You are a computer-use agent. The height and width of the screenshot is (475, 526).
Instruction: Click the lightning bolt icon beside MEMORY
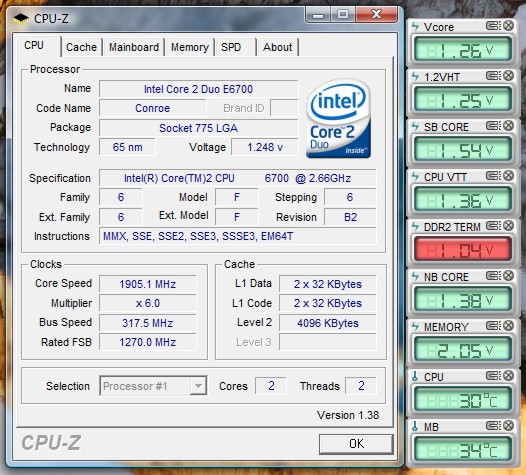tap(415, 326)
